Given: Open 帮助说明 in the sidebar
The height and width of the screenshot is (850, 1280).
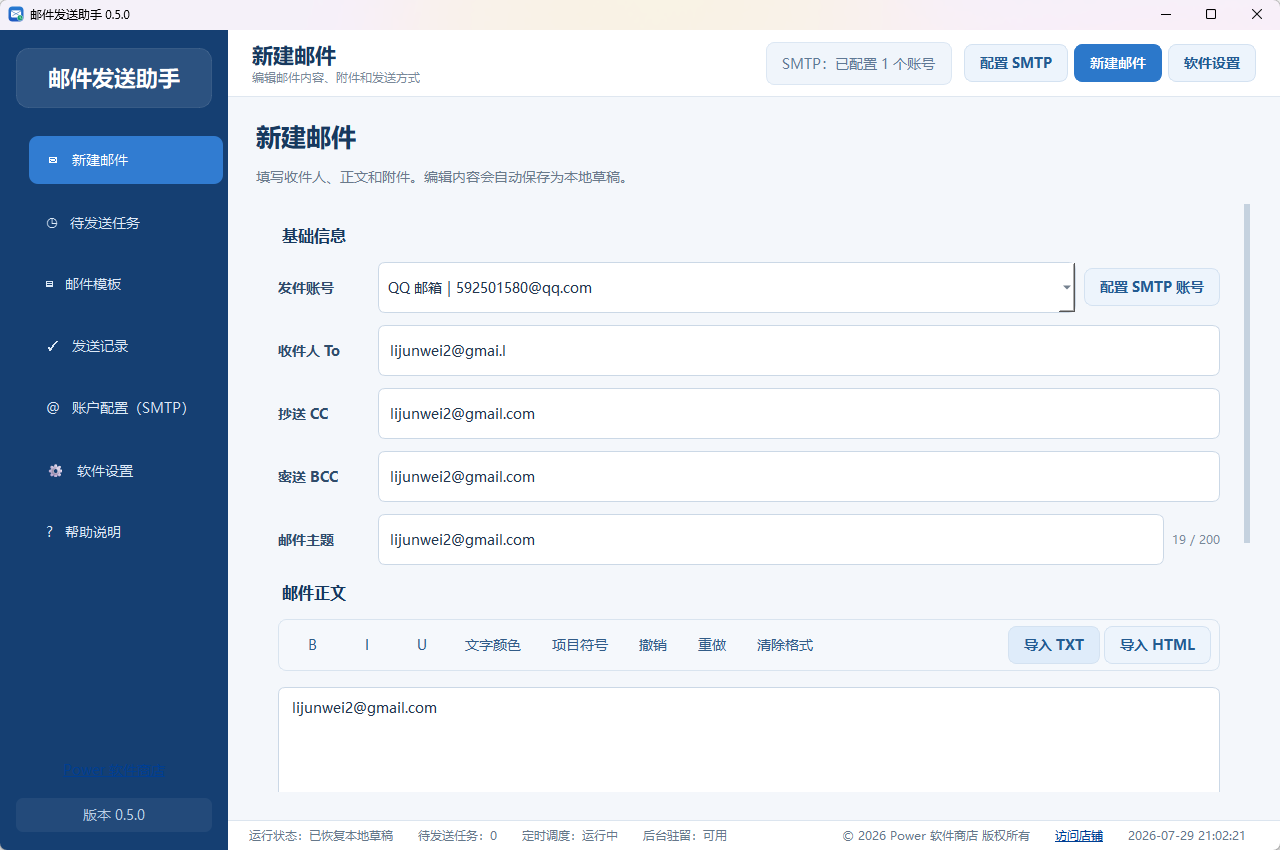Looking at the screenshot, I should pos(126,532).
